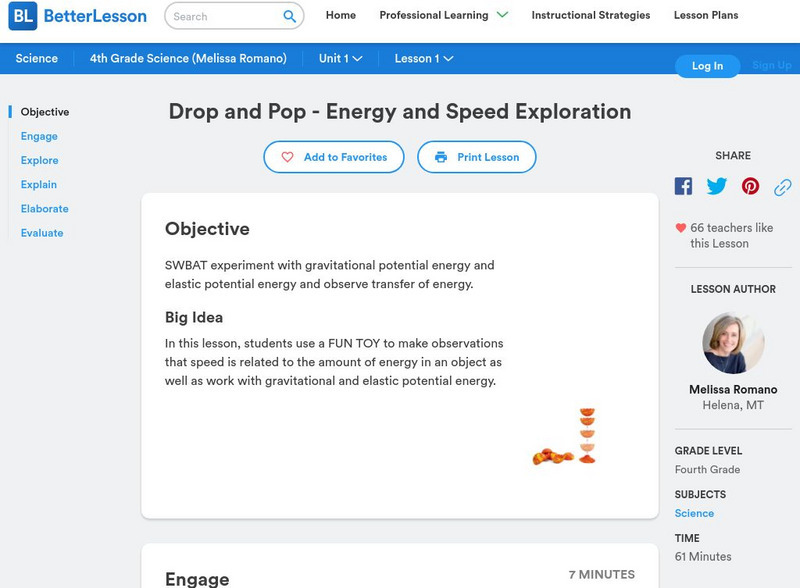The height and width of the screenshot is (588, 800).
Task: Open Instructional Strategies menu item
Action: point(591,15)
